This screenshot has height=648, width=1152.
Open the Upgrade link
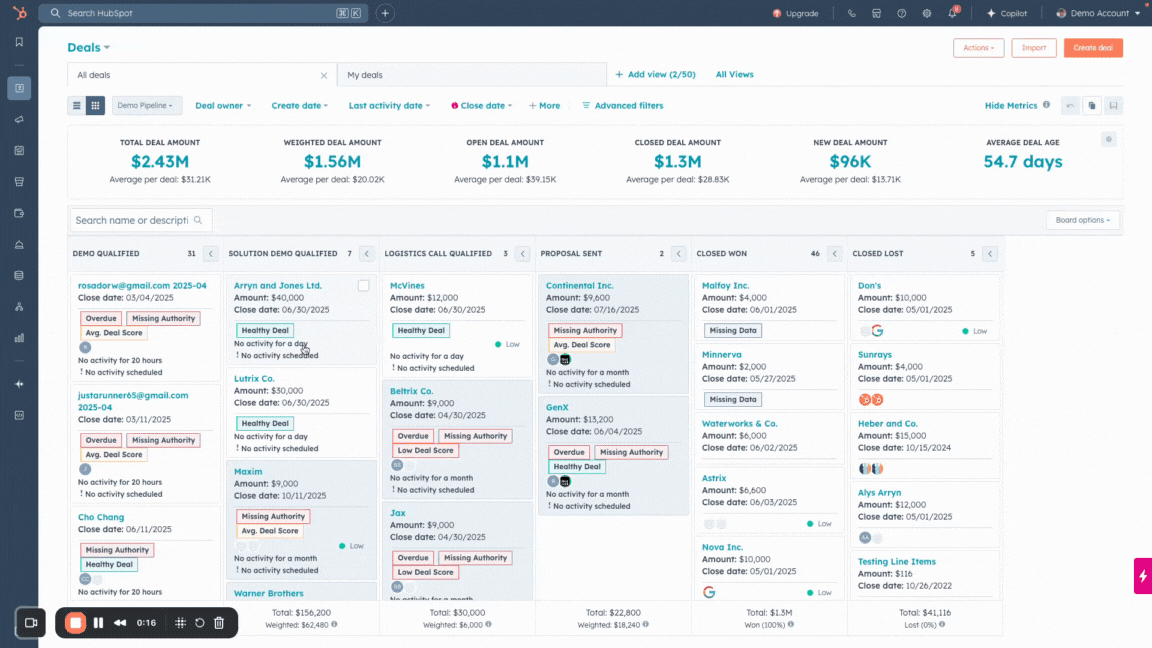coord(796,13)
